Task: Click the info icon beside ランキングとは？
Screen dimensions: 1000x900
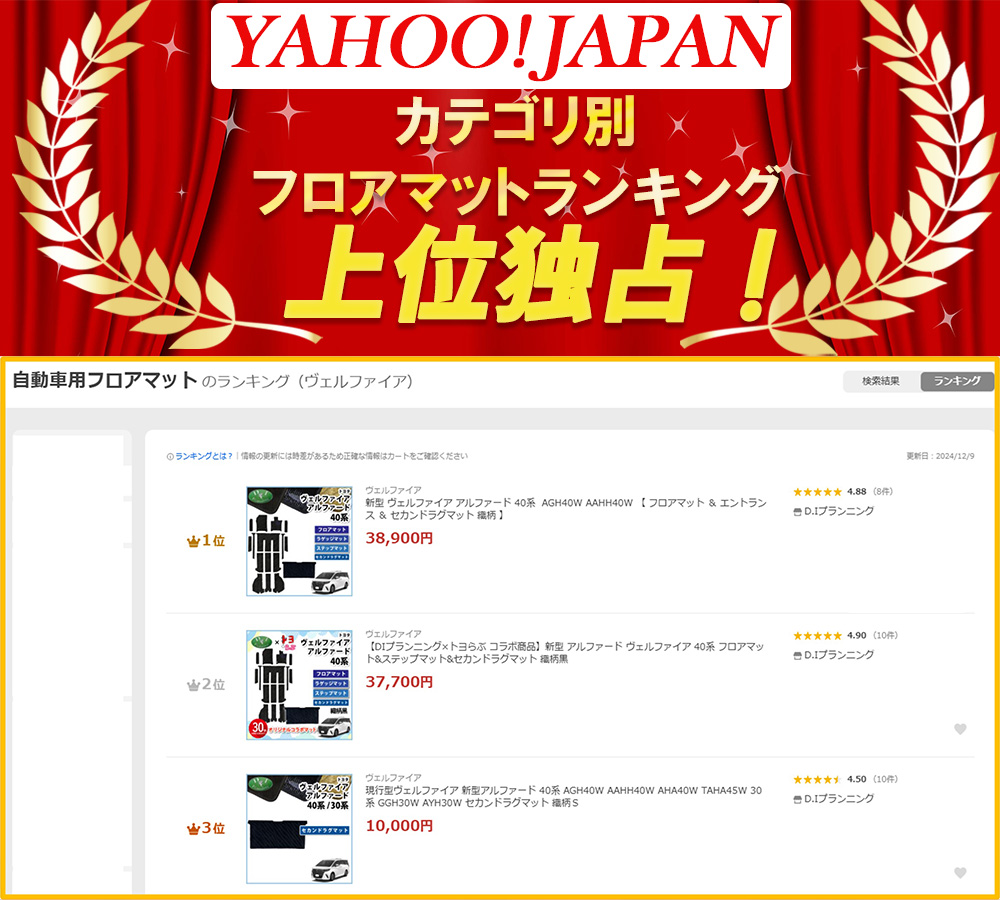Action: pos(170,457)
